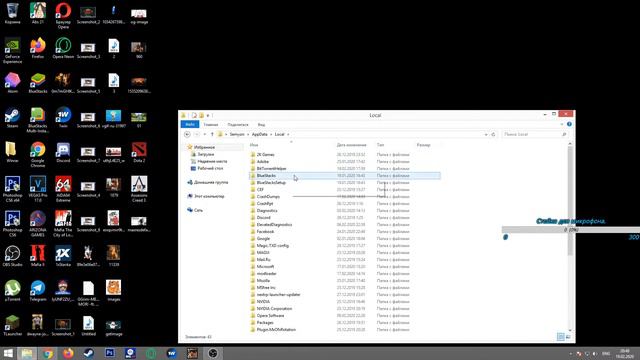
Task: Launch Opera browser from the desktop
Action: pyautogui.click(x=63, y=15)
